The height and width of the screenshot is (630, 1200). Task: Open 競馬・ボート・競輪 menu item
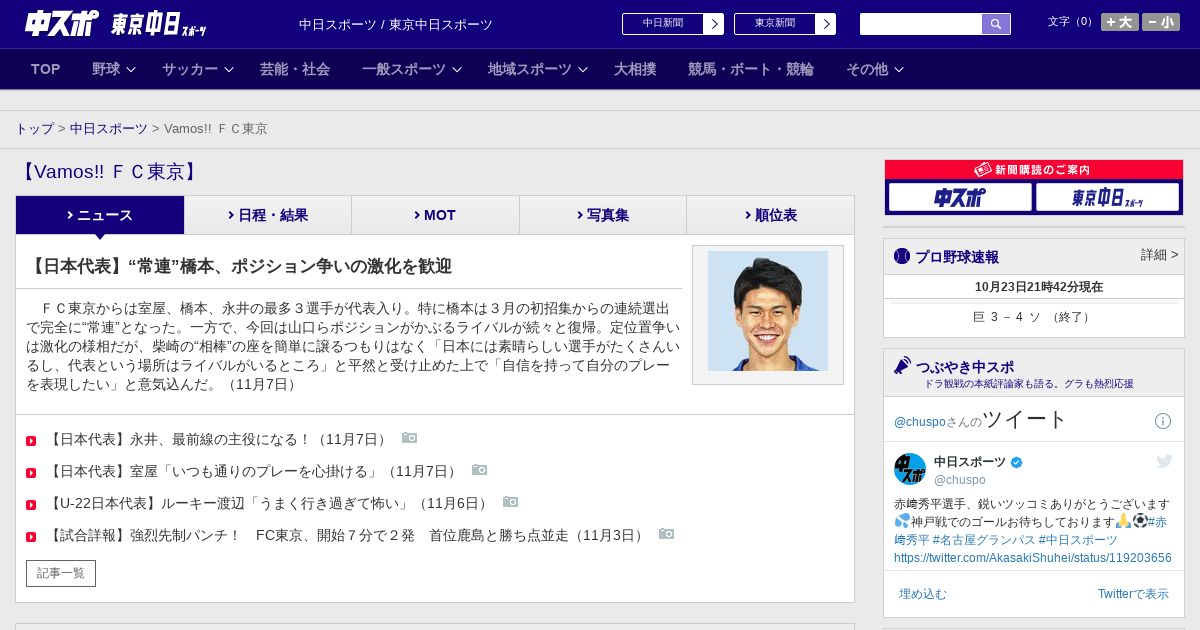click(x=751, y=69)
